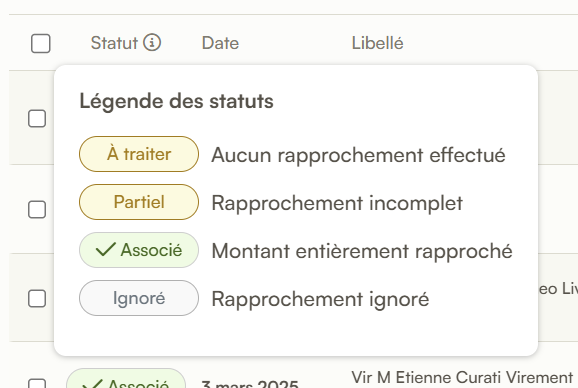Check the row checkbox left of the Ignoré badge
The width and height of the screenshot is (578, 388).
click(37, 298)
